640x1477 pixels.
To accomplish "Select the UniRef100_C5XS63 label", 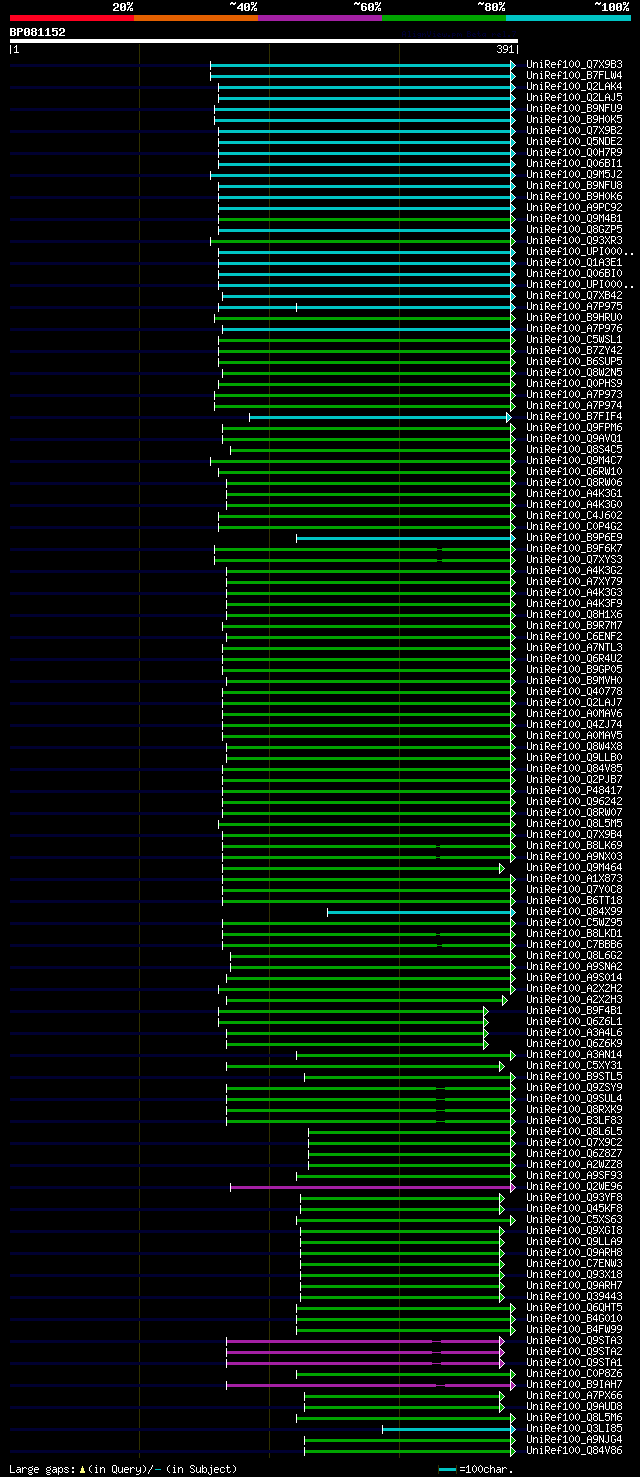I will tap(574, 1219).
